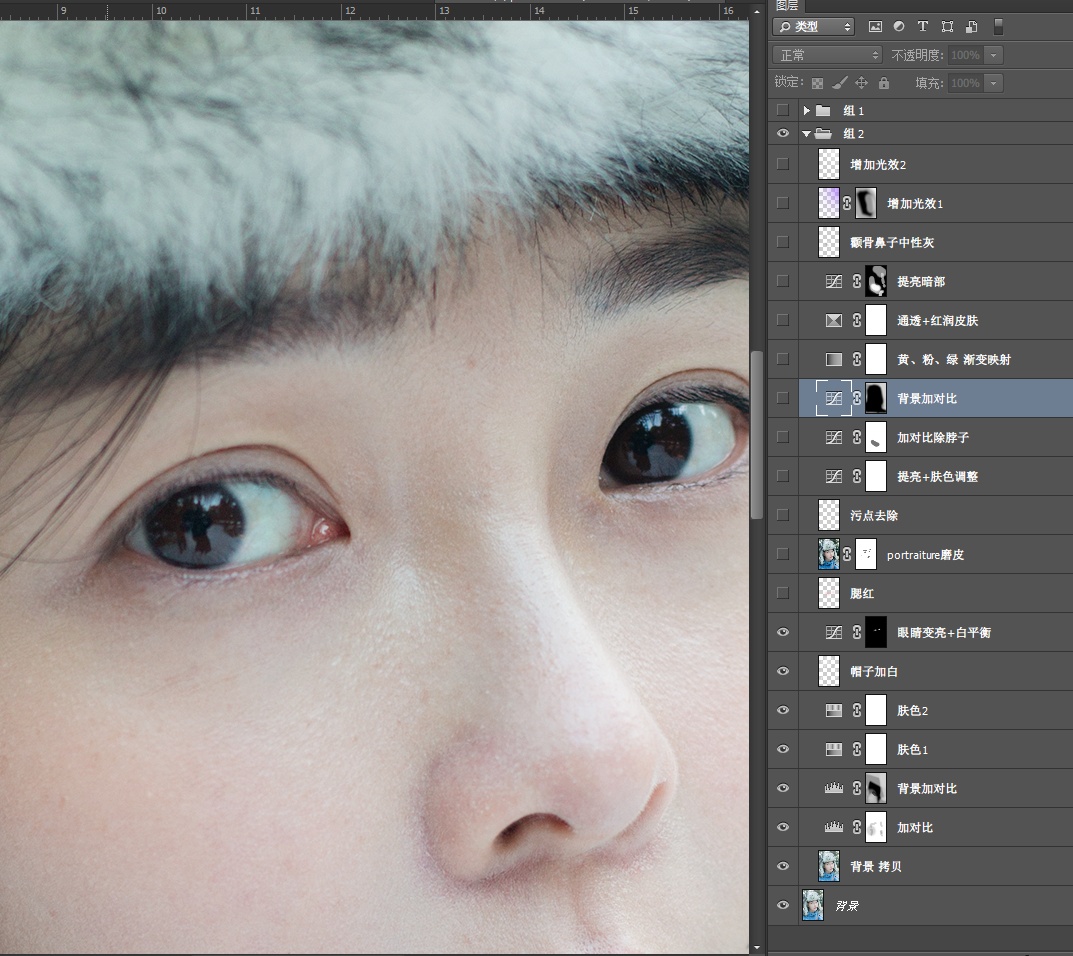This screenshot has width=1073, height=956.
Task: Show the 增加光效2 layer
Action: [x=783, y=164]
